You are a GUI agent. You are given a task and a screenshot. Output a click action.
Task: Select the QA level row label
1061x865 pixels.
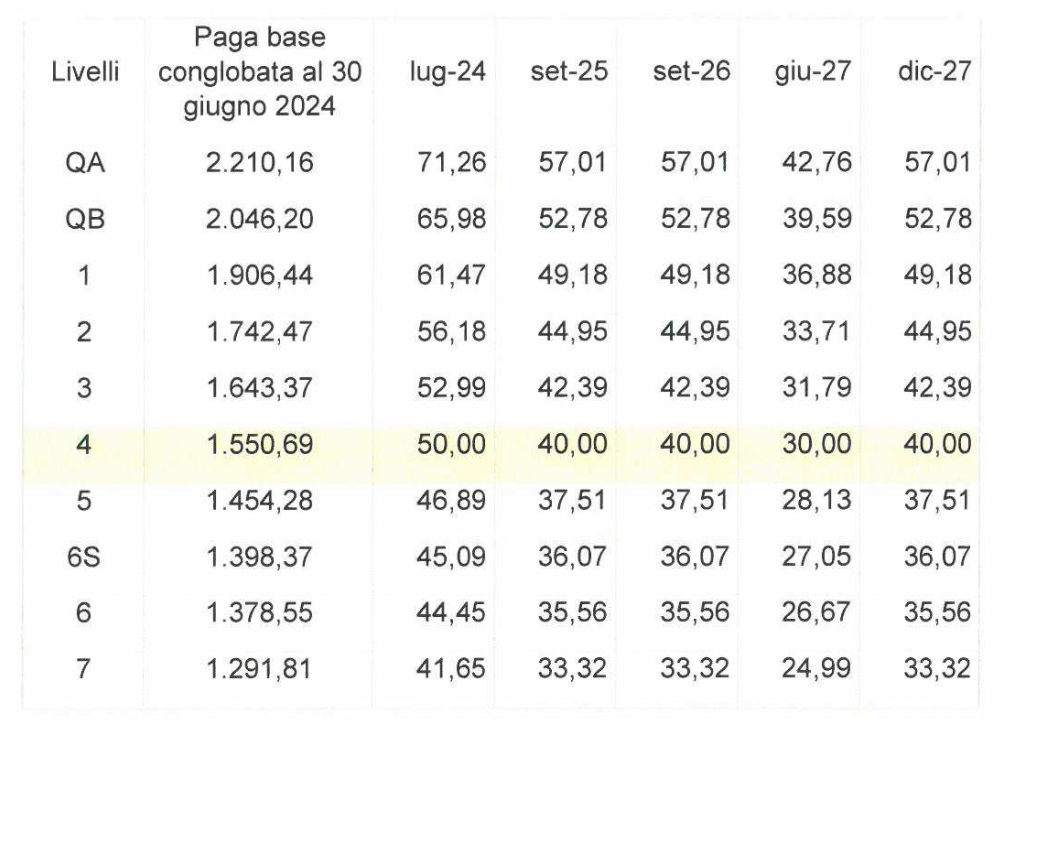(85, 162)
